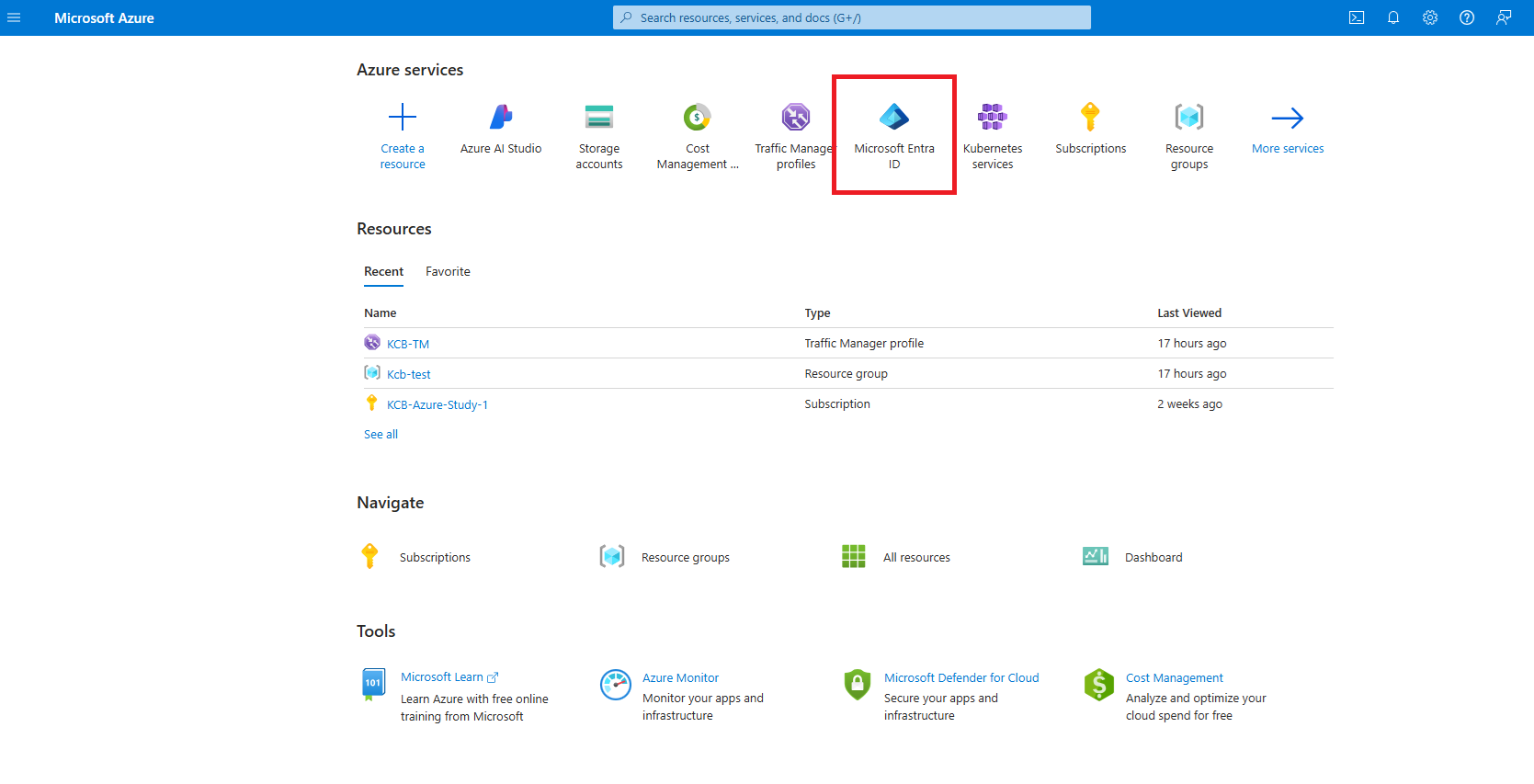The image size is (1534, 784).
Task: Click the Type column header
Action: click(x=817, y=313)
